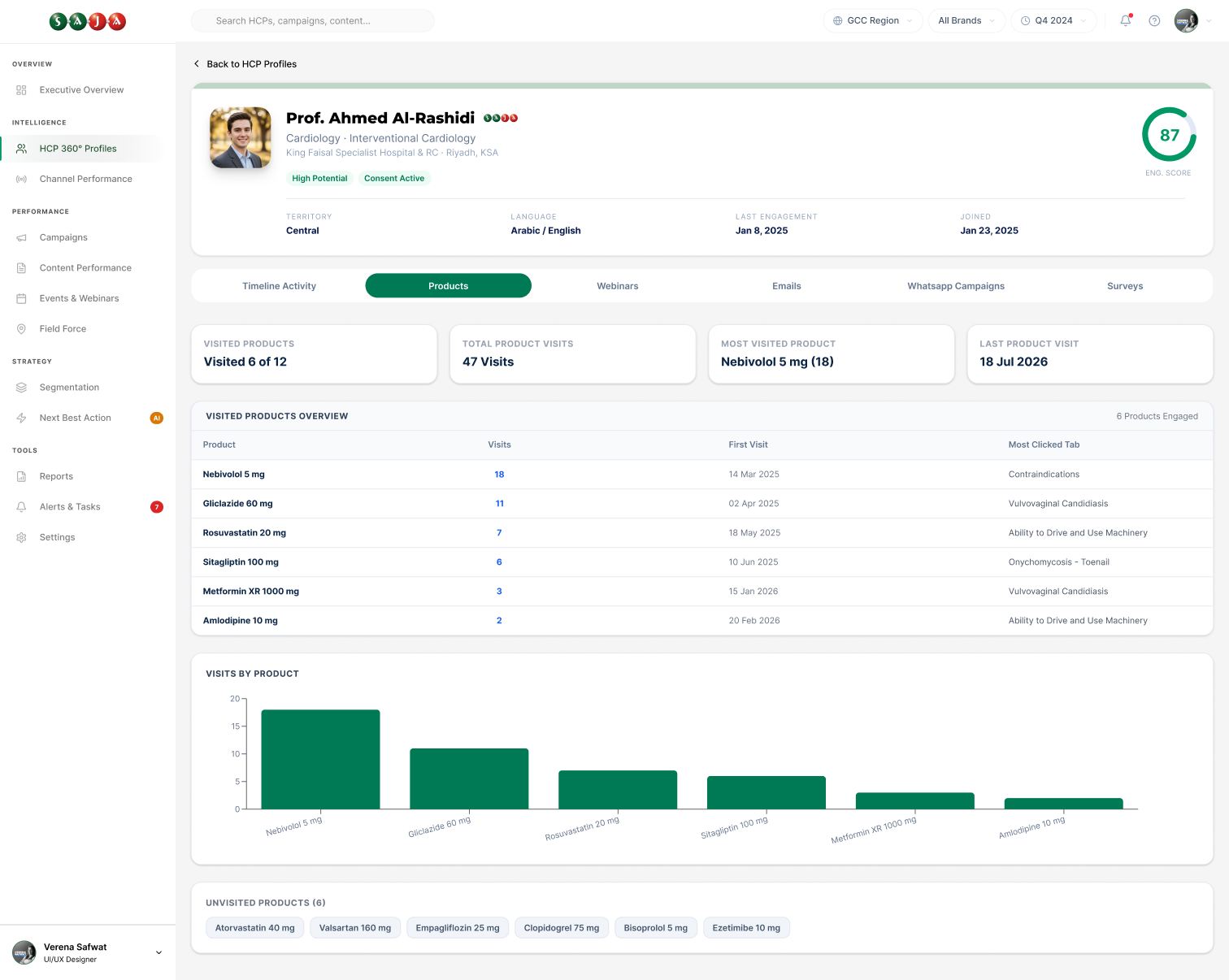1229x980 pixels.
Task: Open notifications bell icon
Action: (1126, 20)
